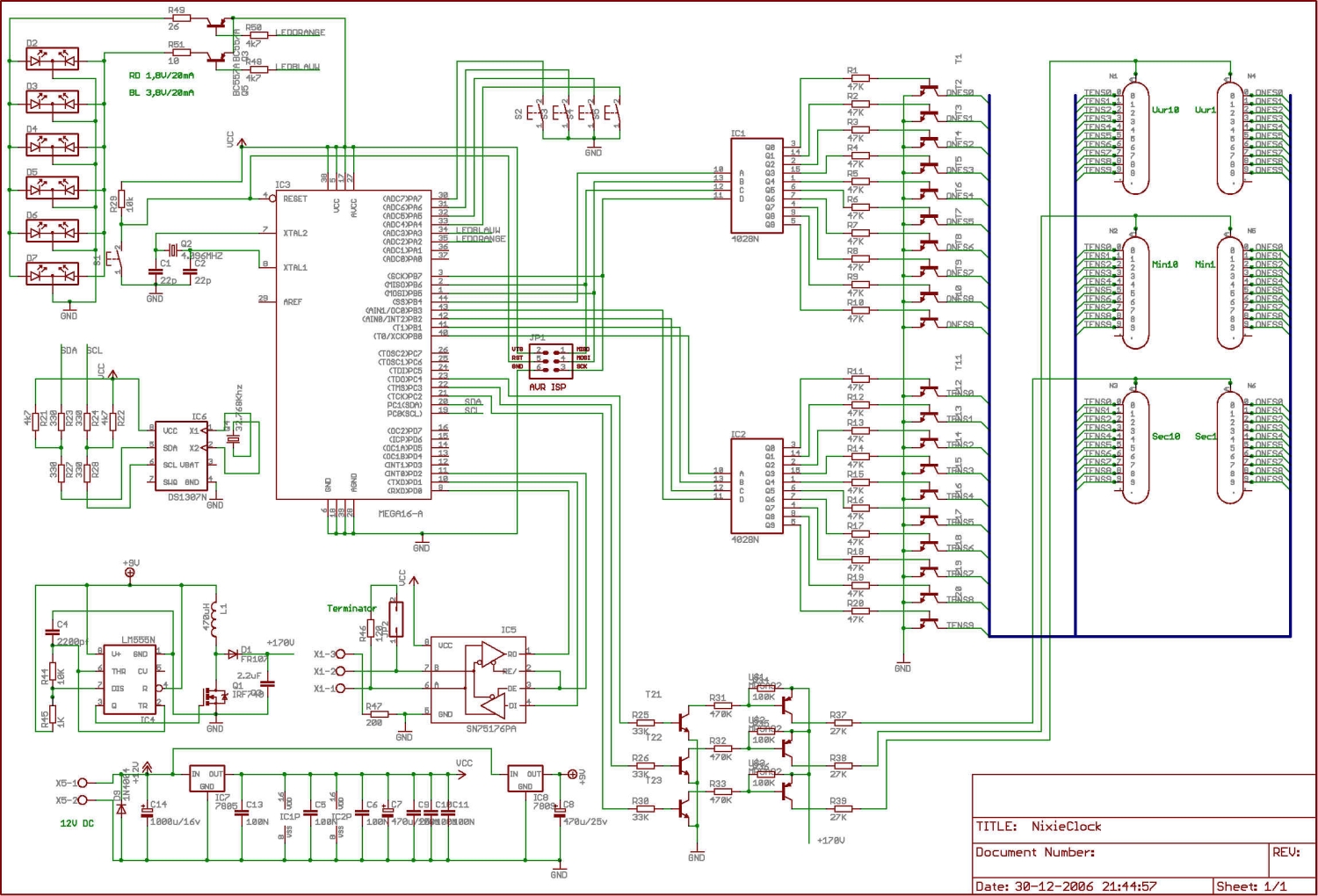Select the 4.096MHz crystal Q2

click(173, 251)
